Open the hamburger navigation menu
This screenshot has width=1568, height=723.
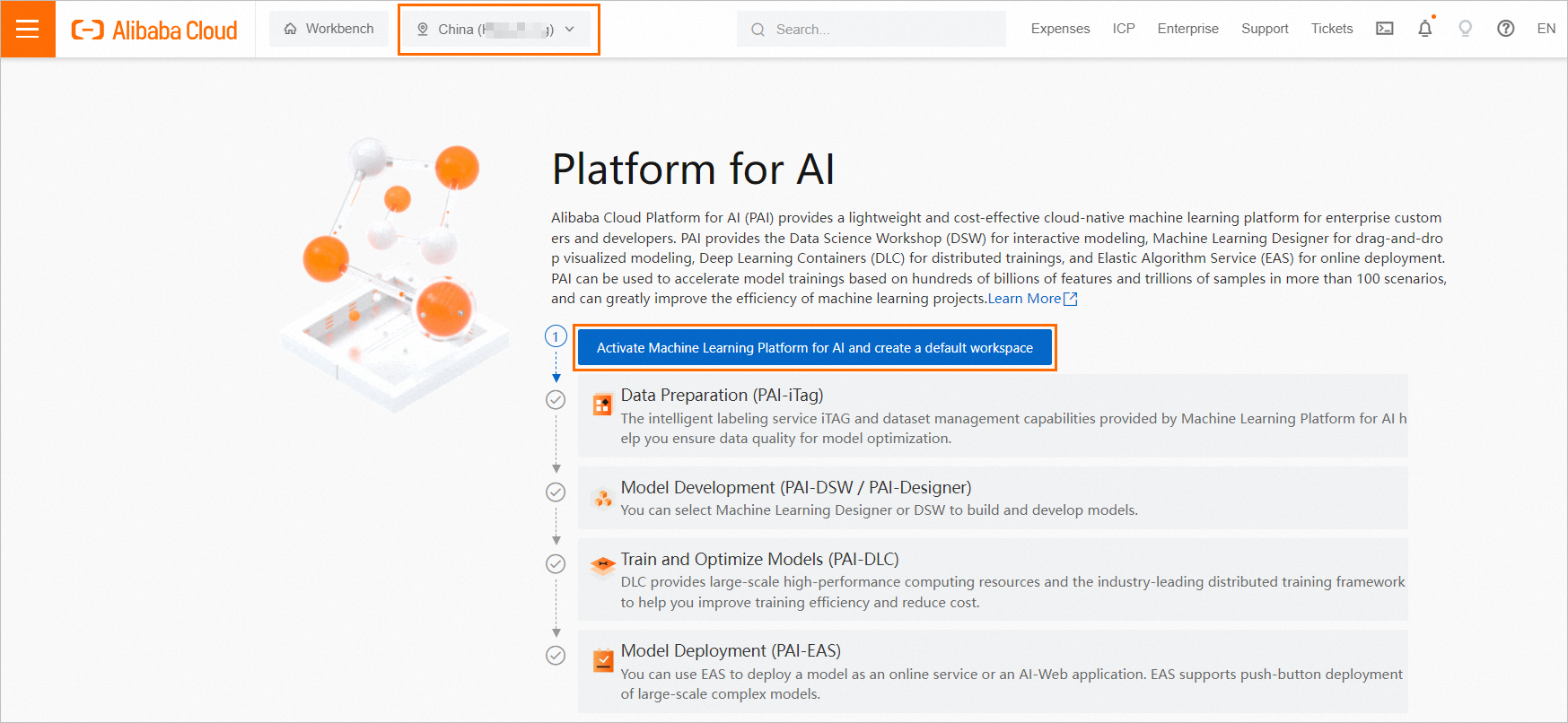pyautogui.click(x=28, y=29)
